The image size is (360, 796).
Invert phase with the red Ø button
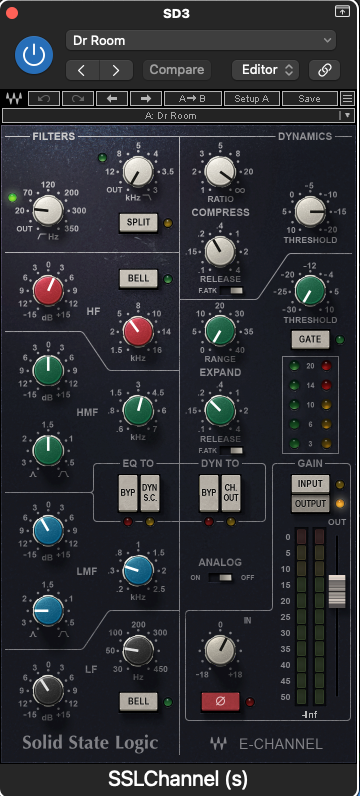coord(220,702)
